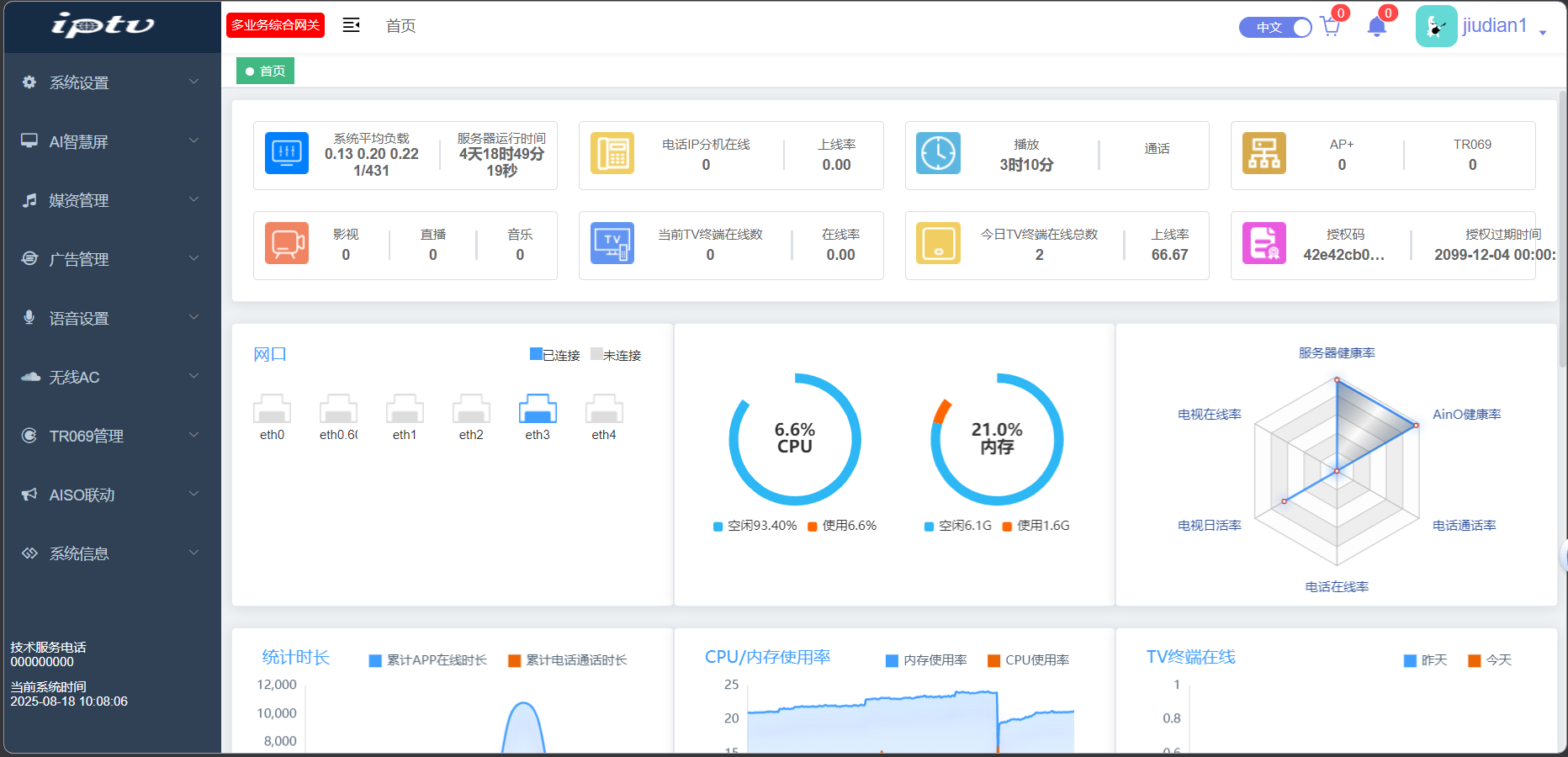This screenshot has width=1568, height=757.
Task: Click the eth3 connected port icon
Action: (x=538, y=409)
